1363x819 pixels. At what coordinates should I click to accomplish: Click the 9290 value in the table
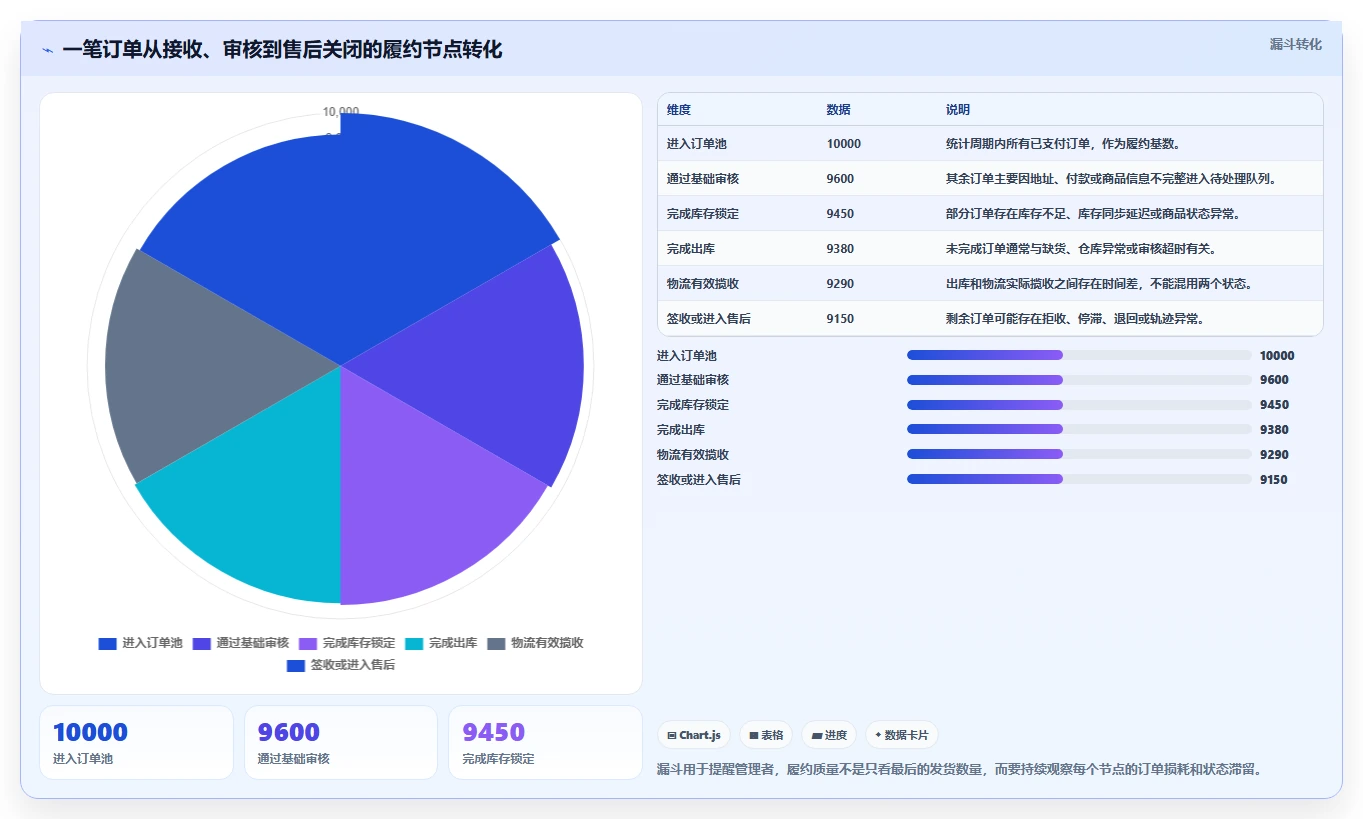coord(841,284)
